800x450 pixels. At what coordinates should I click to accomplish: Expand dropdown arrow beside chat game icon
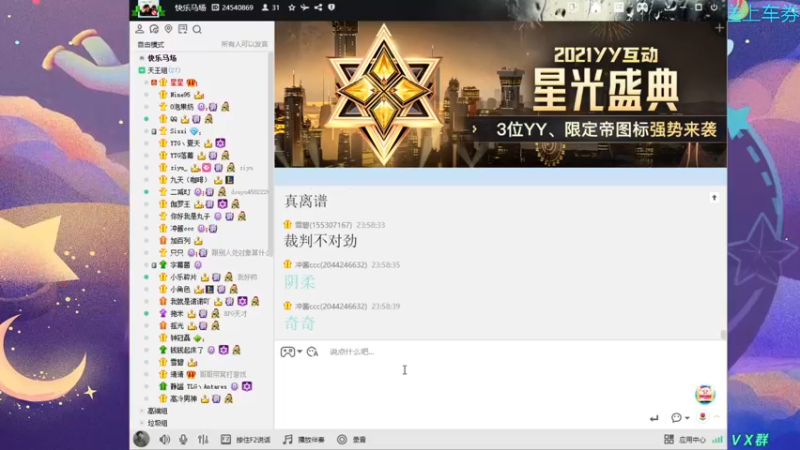pos(299,352)
